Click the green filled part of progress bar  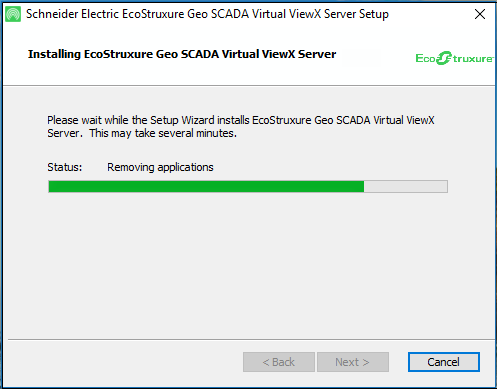click(206, 186)
